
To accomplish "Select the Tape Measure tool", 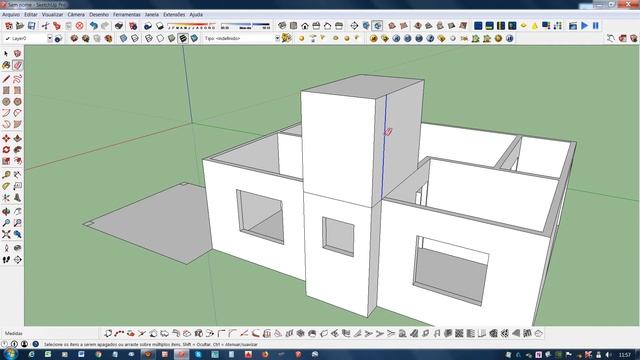I will 6,175.
